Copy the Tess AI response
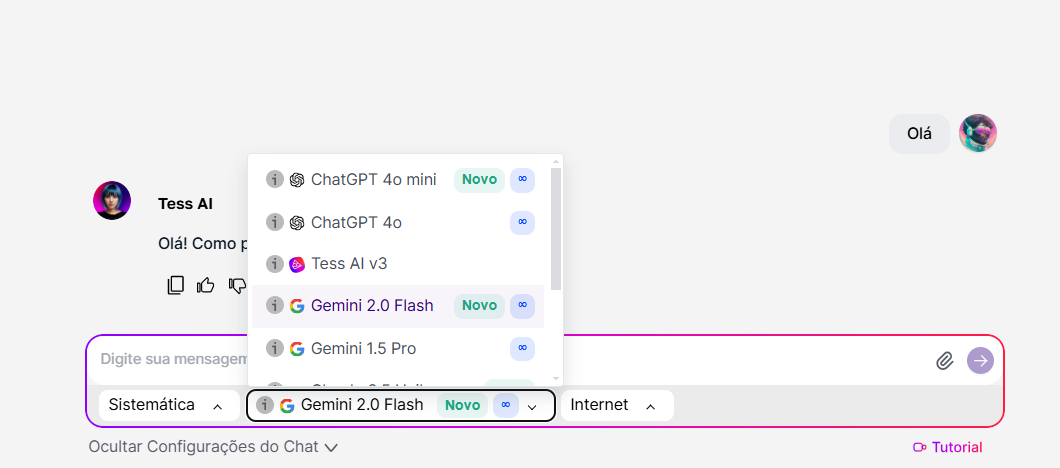This screenshot has width=1060, height=468. [176, 285]
